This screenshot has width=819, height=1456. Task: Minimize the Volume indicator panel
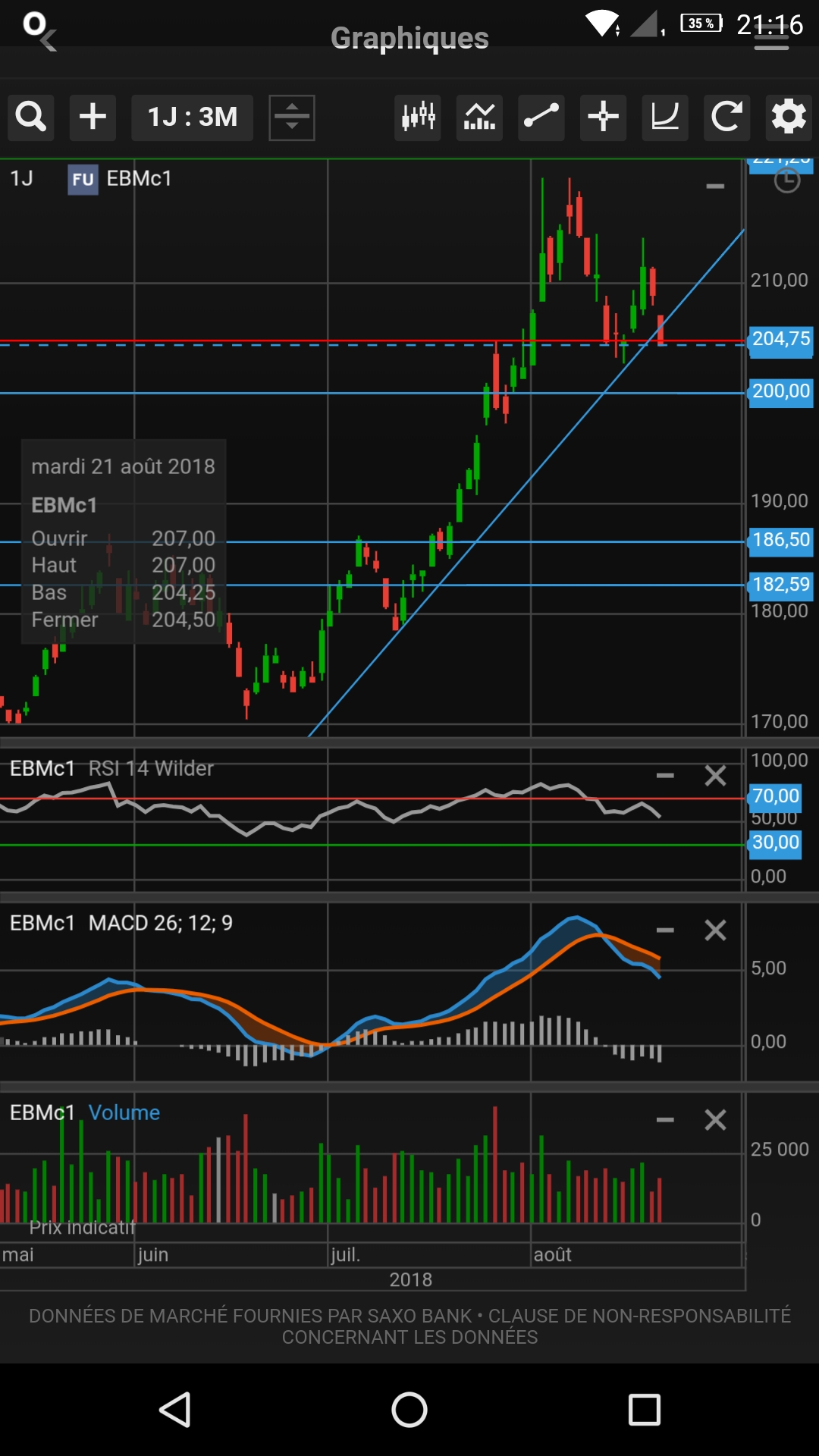(665, 1120)
